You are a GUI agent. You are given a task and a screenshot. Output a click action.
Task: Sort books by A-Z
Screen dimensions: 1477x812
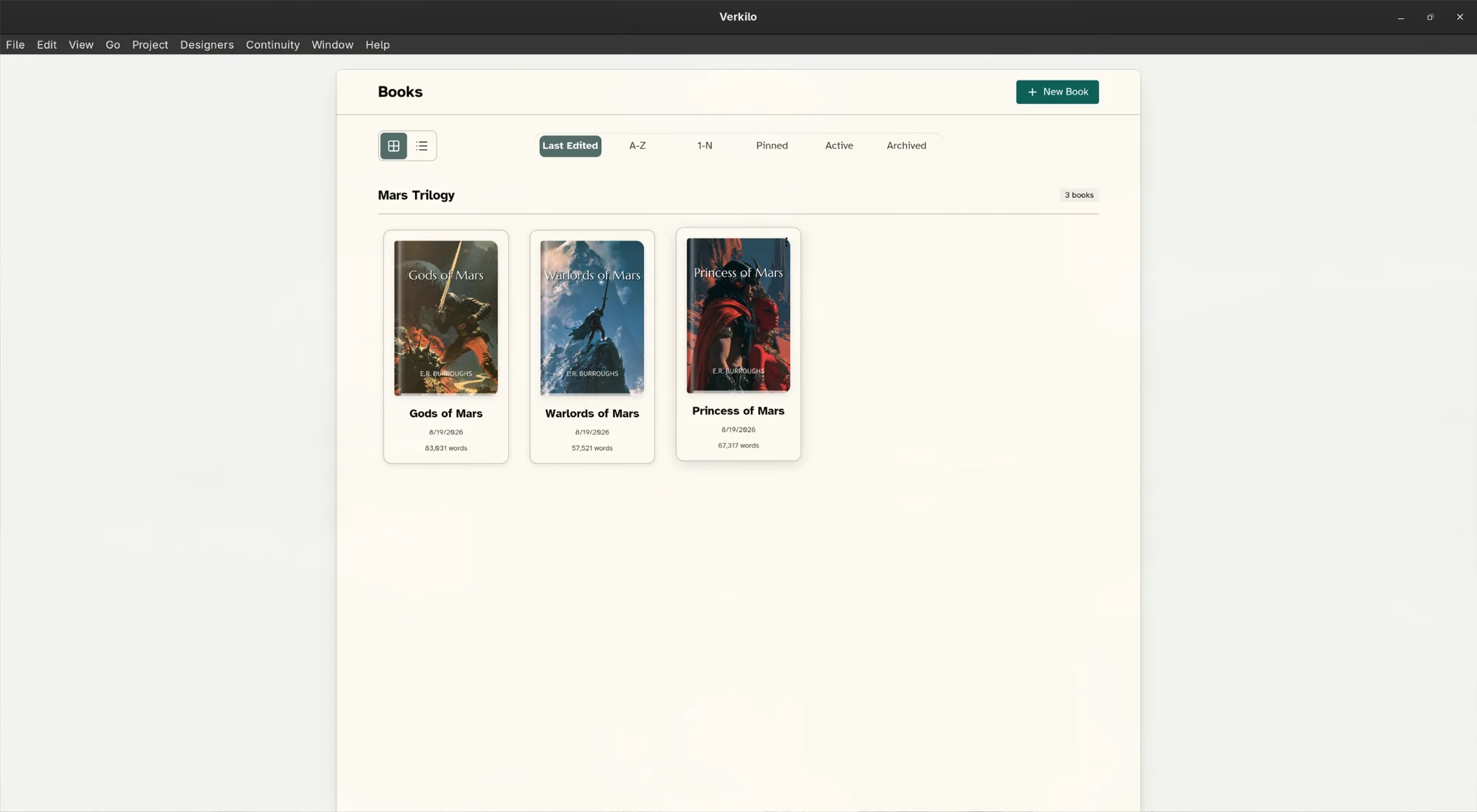(637, 145)
